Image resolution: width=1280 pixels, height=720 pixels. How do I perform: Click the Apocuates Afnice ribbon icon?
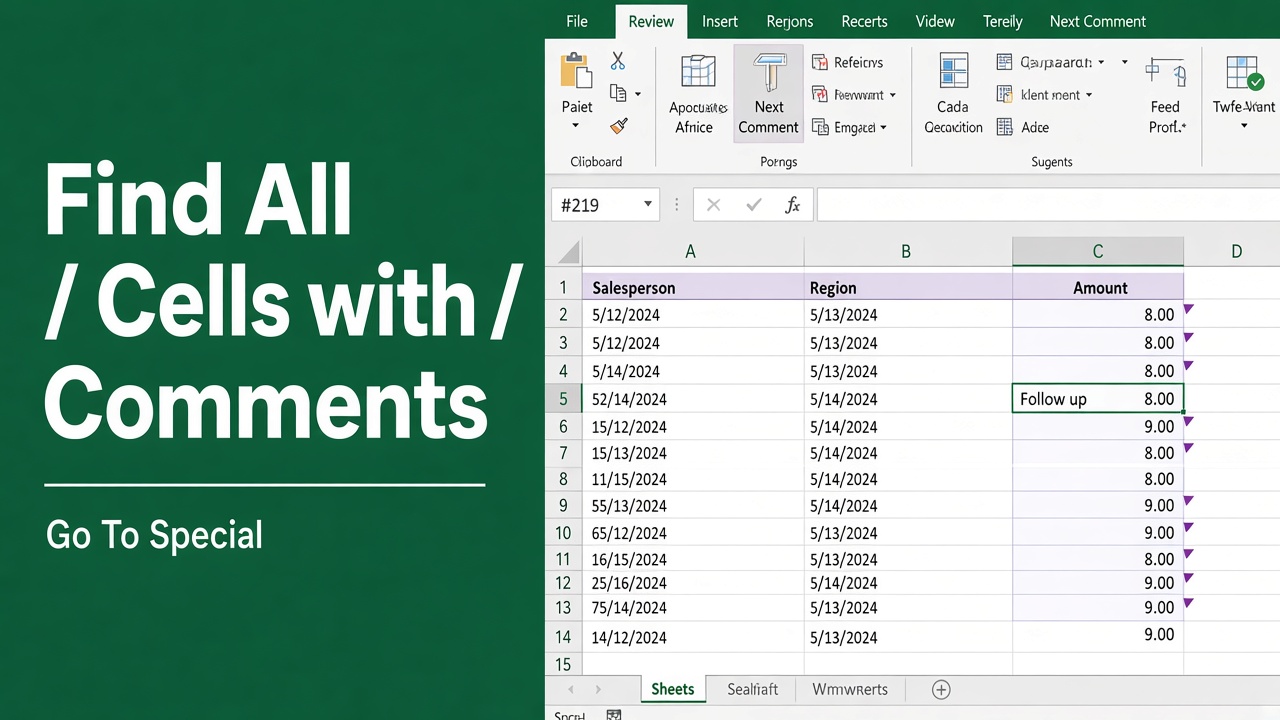click(698, 72)
